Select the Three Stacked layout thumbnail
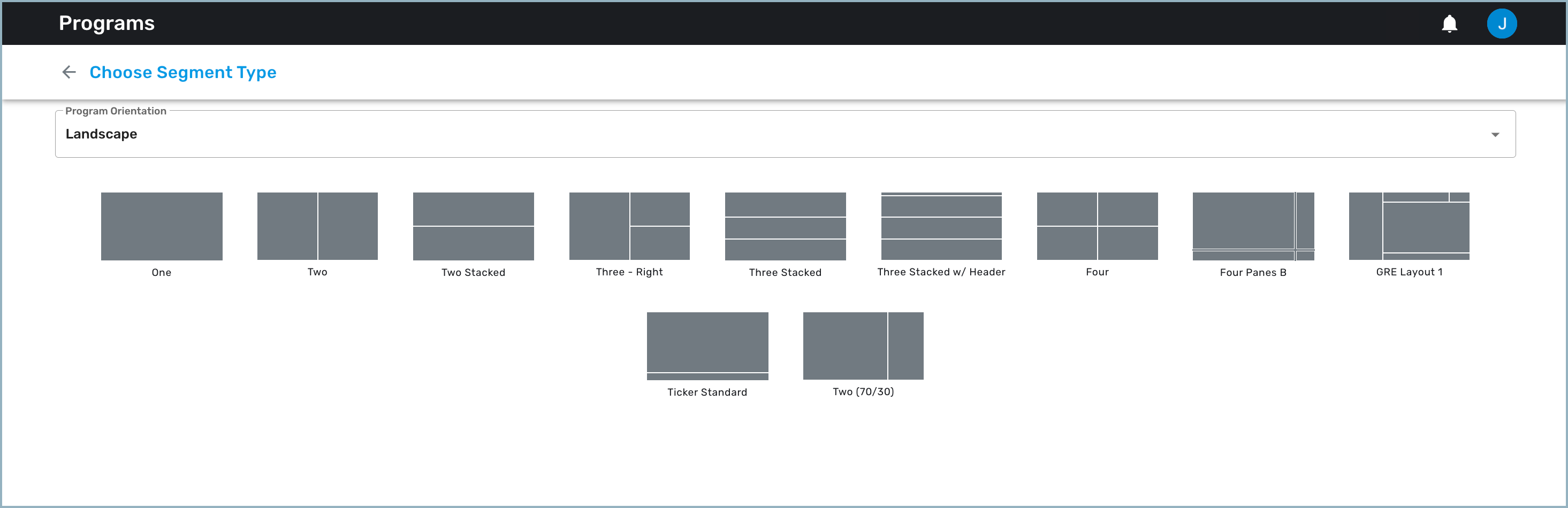Image resolution: width=1568 pixels, height=508 pixels. coord(785,226)
